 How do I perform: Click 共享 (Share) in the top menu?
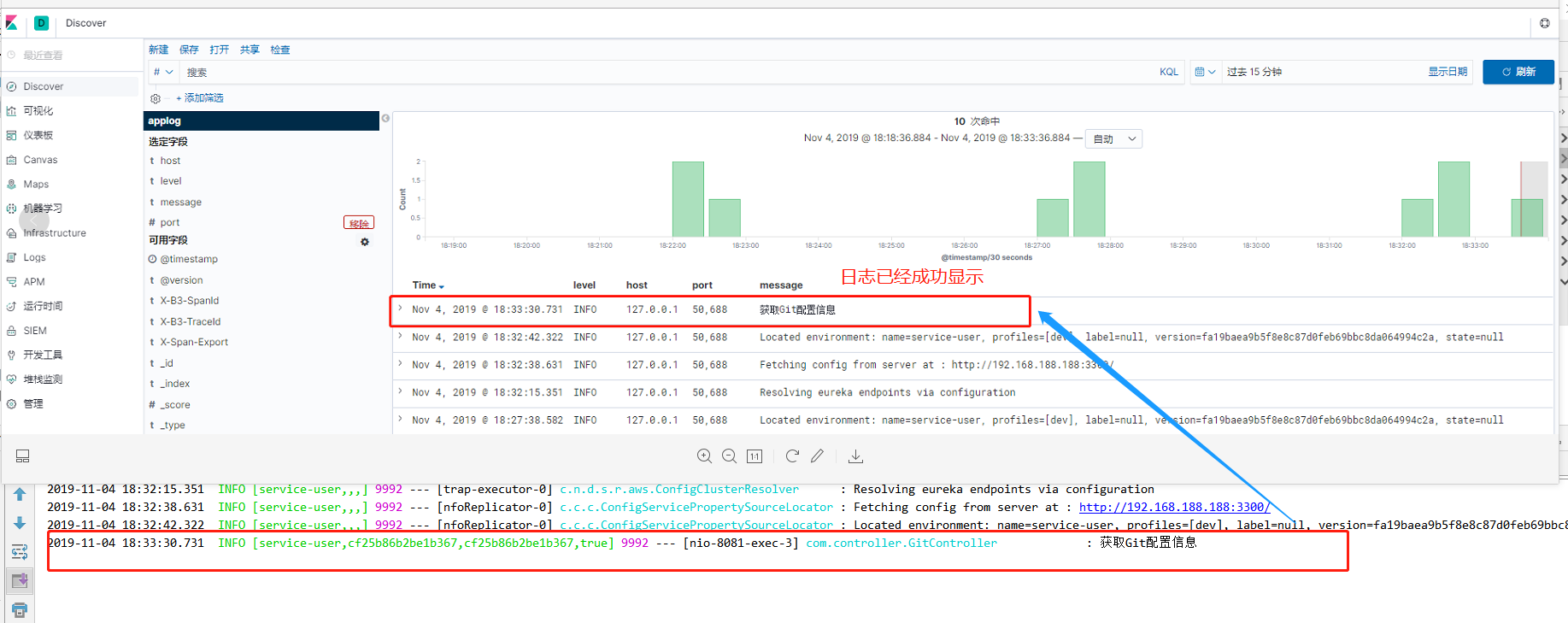click(250, 50)
